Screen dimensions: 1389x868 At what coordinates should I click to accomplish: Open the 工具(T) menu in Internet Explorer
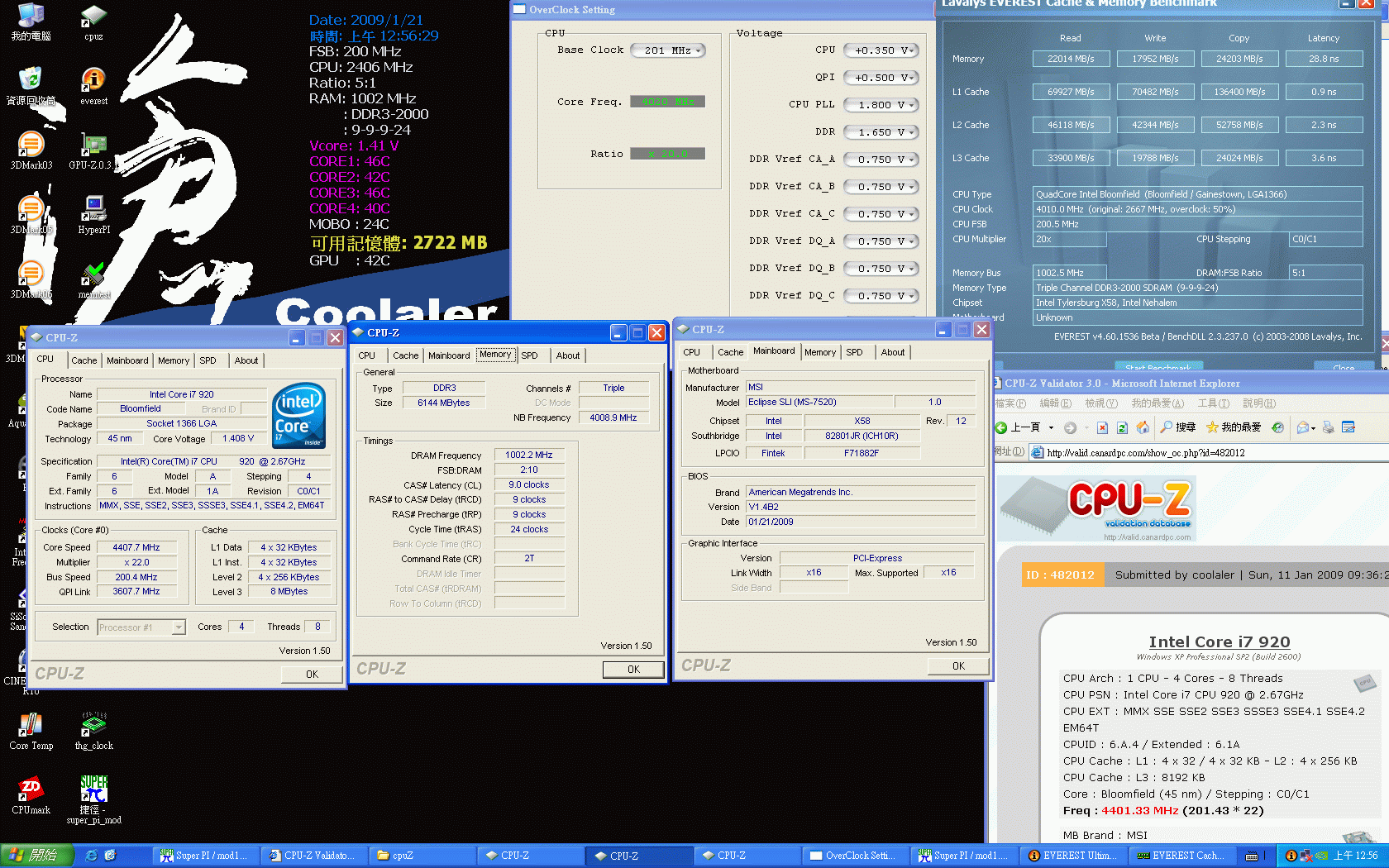tap(1213, 403)
